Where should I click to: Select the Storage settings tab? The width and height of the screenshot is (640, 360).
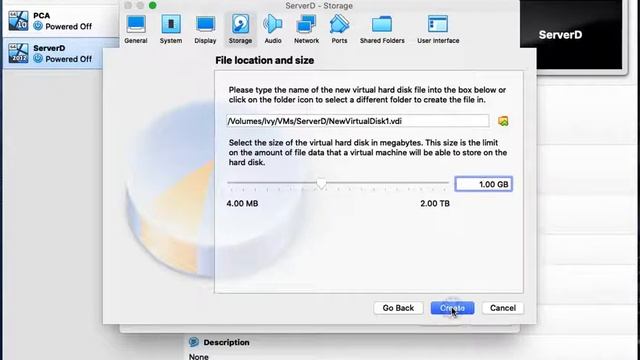[x=240, y=29]
